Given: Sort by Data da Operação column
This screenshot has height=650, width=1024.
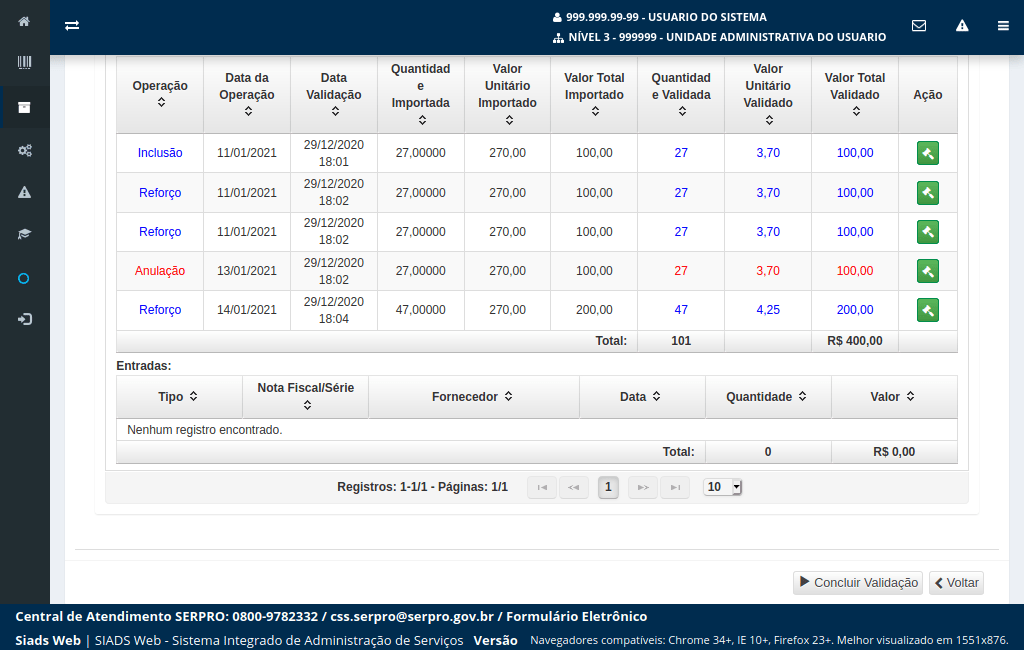Looking at the screenshot, I should tap(248, 112).
